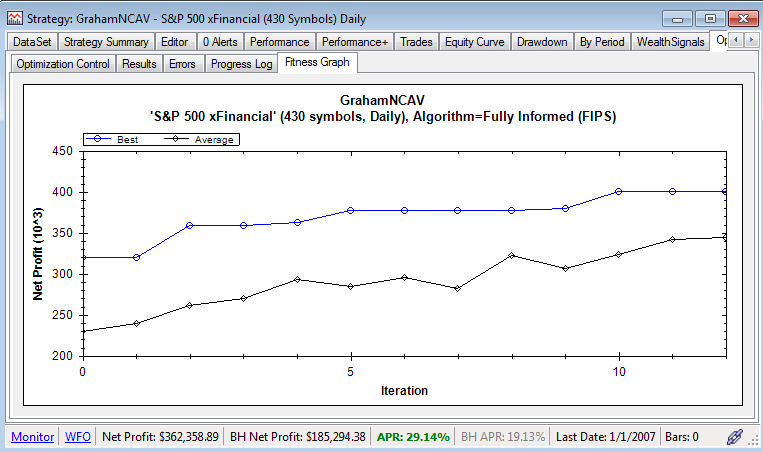Click the APR 29.14% status field
Image resolution: width=763 pixels, height=452 pixels.
(414, 437)
